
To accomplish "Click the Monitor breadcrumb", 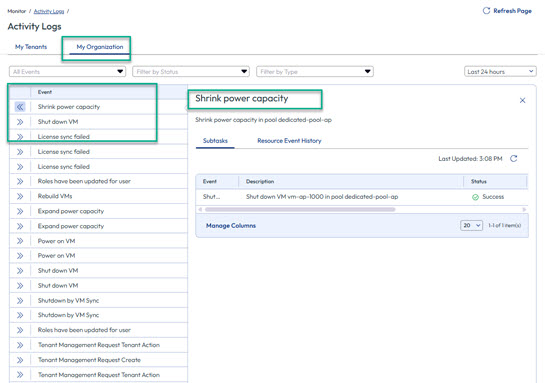I will click(17, 11).
